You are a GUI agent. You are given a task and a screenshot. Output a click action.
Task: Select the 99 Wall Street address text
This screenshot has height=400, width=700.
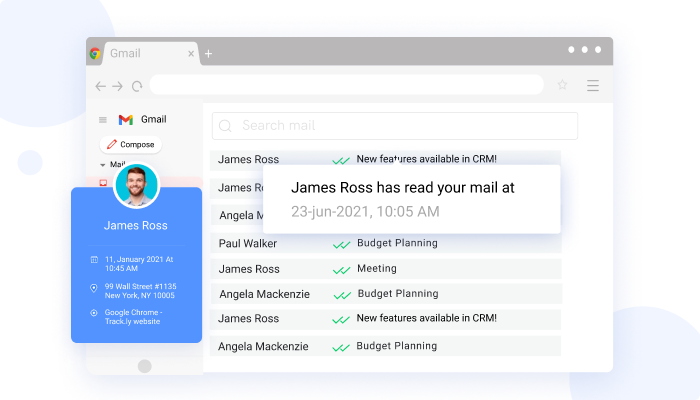(x=141, y=291)
